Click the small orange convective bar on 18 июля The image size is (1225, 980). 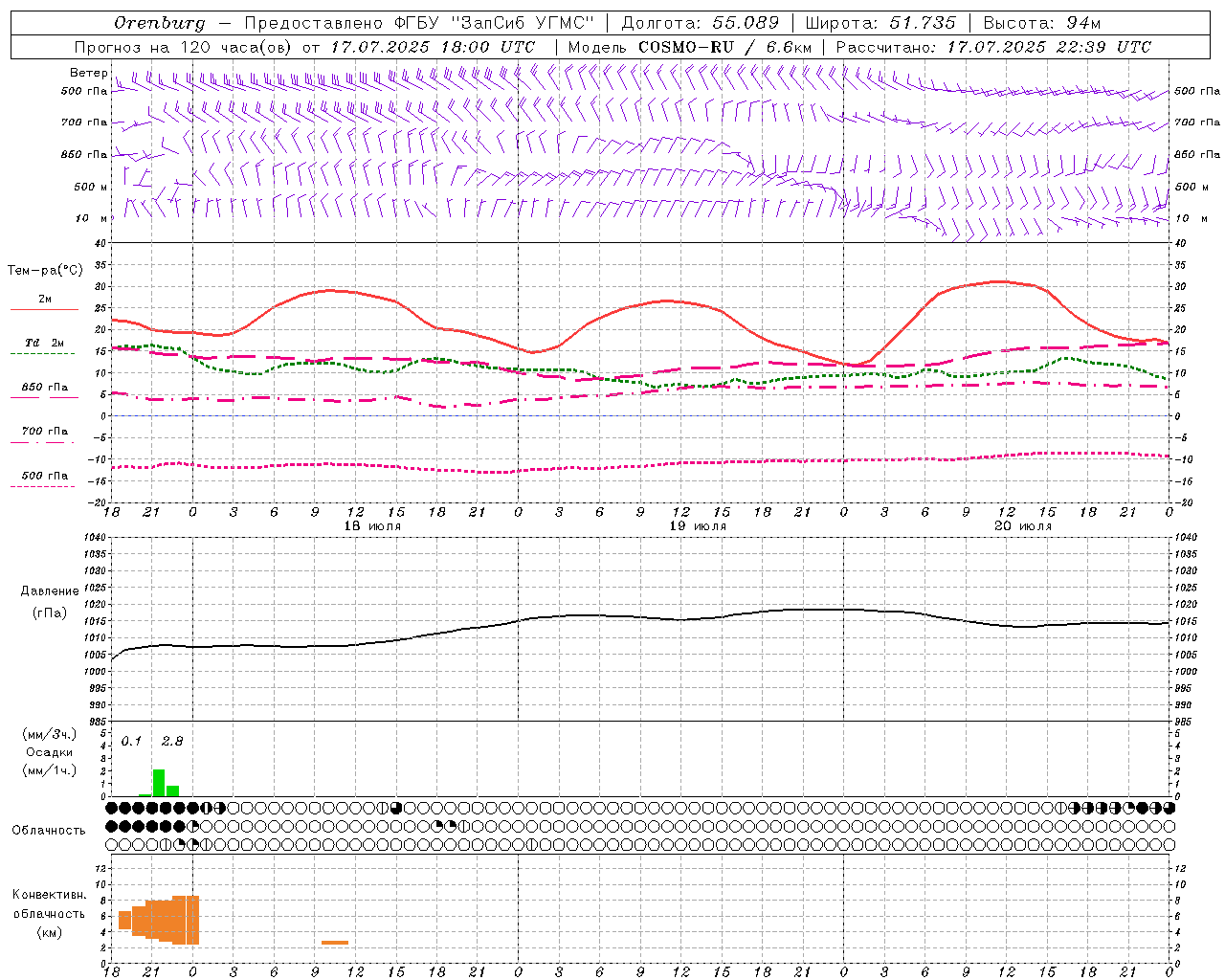tap(335, 943)
